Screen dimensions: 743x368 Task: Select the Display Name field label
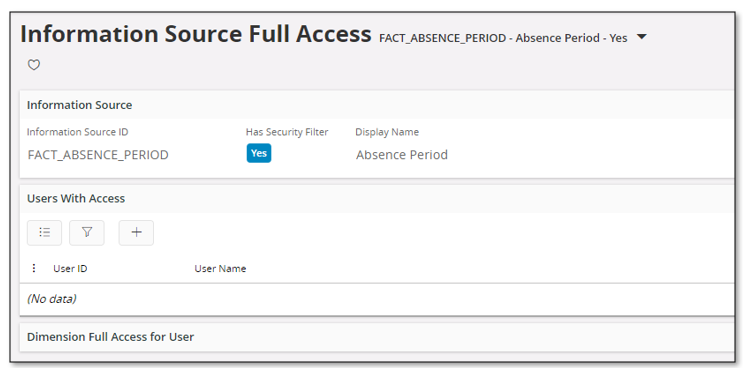coord(387,132)
